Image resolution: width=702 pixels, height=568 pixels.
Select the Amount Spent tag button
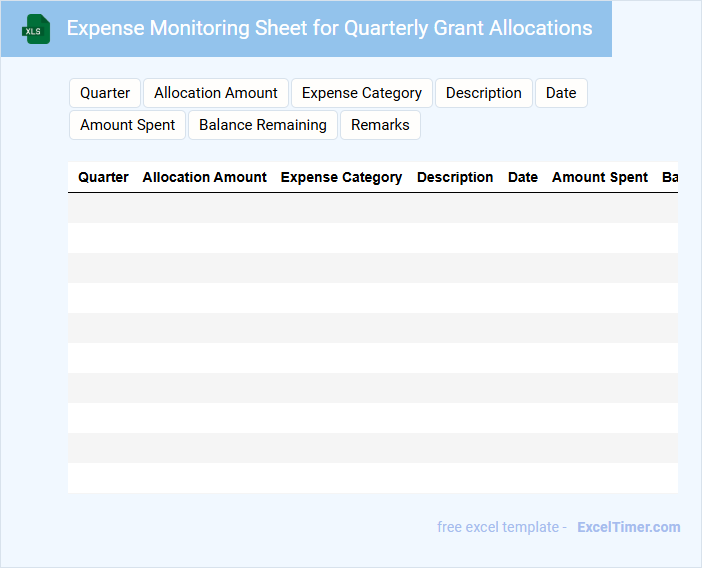[128, 125]
